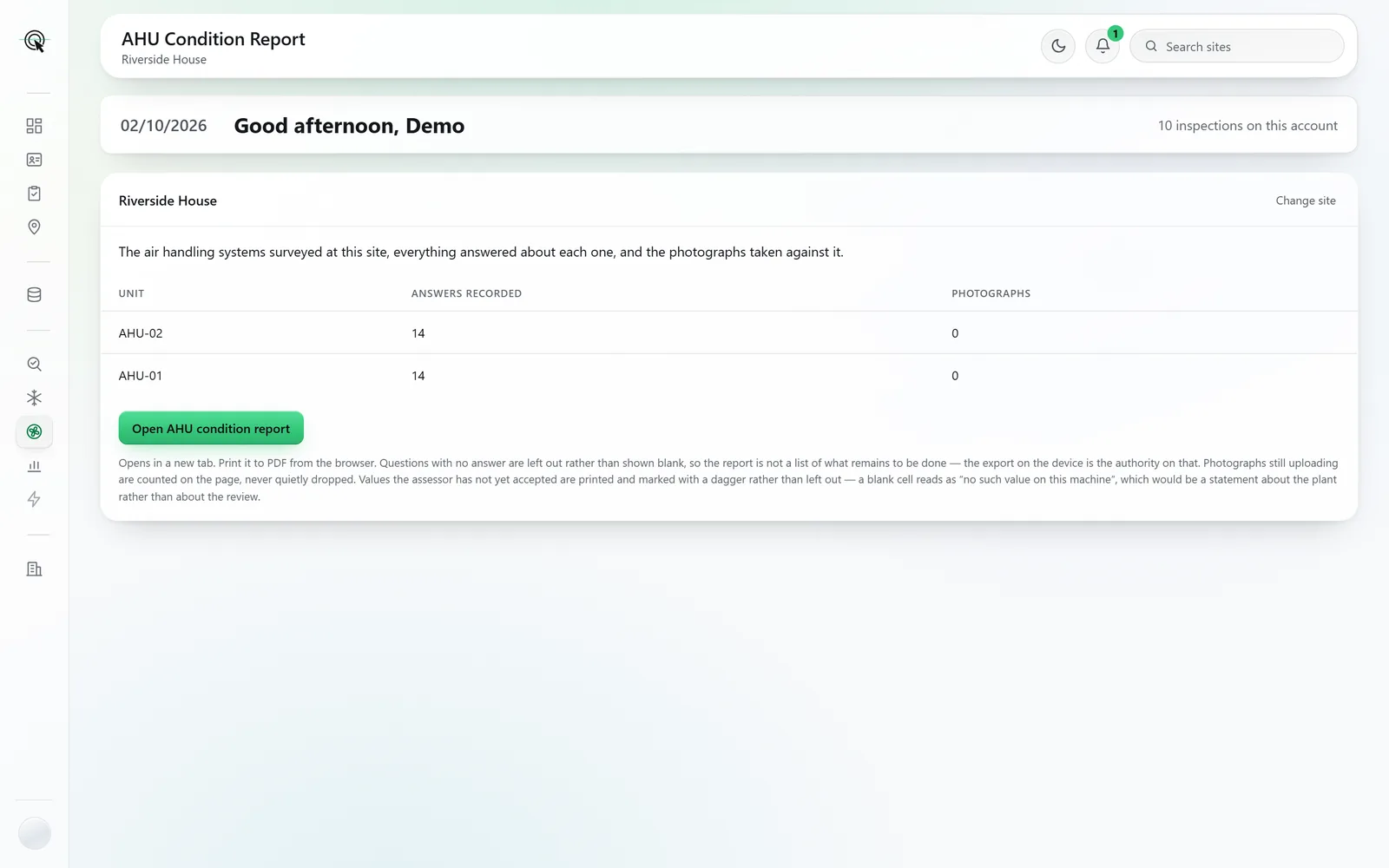Select the active fan AHU icon
The height and width of the screenshot is (868, 1389).
click(34, 431)
